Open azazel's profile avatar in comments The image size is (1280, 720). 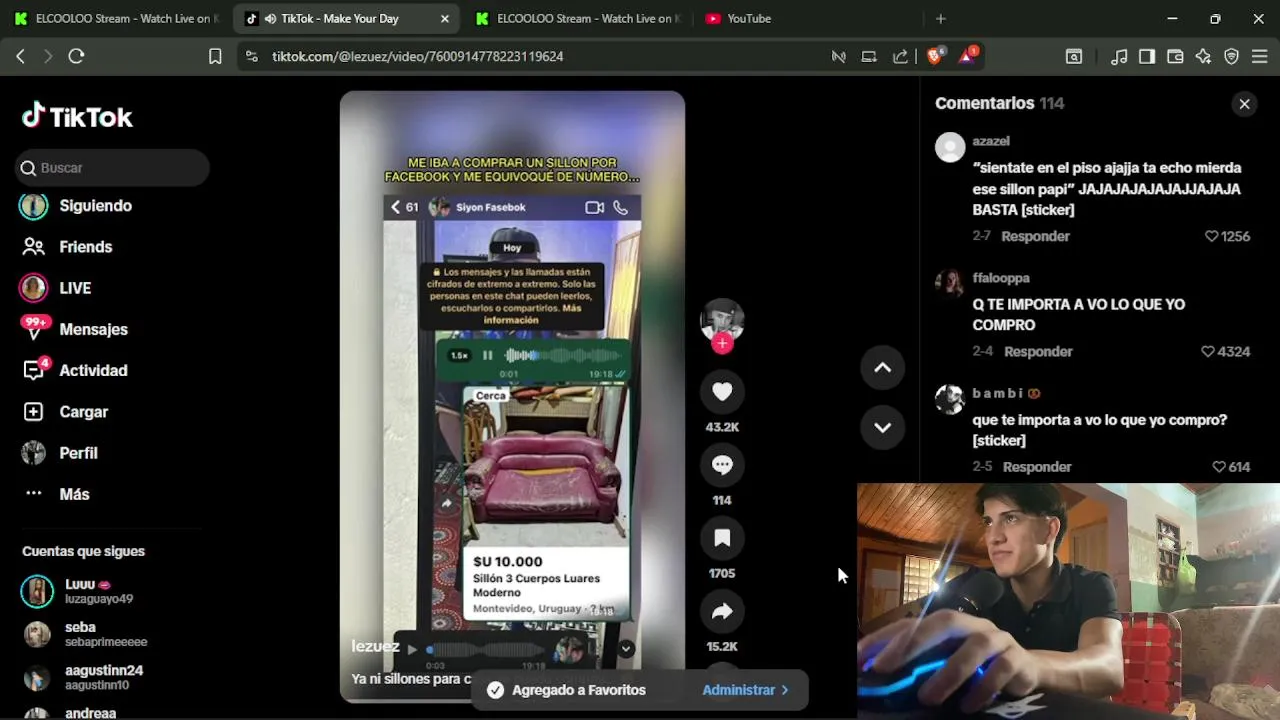coord(950,147)
